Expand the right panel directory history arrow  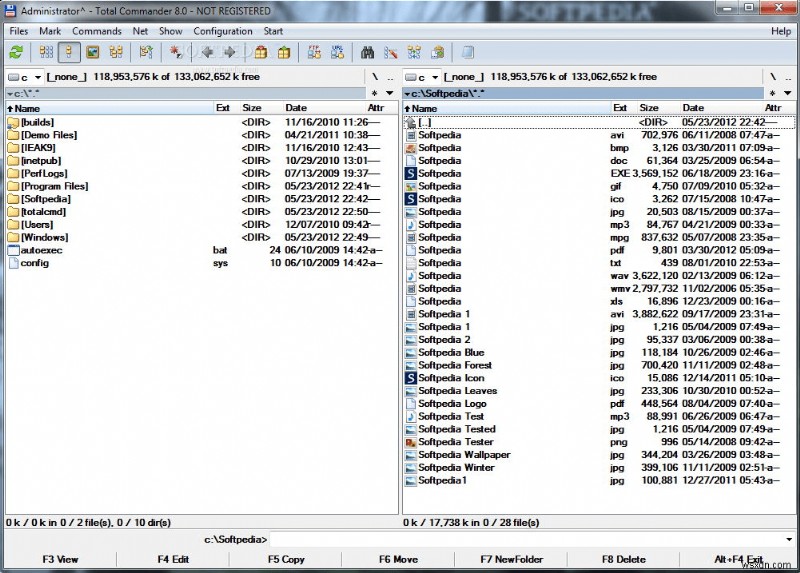(787, 93)
